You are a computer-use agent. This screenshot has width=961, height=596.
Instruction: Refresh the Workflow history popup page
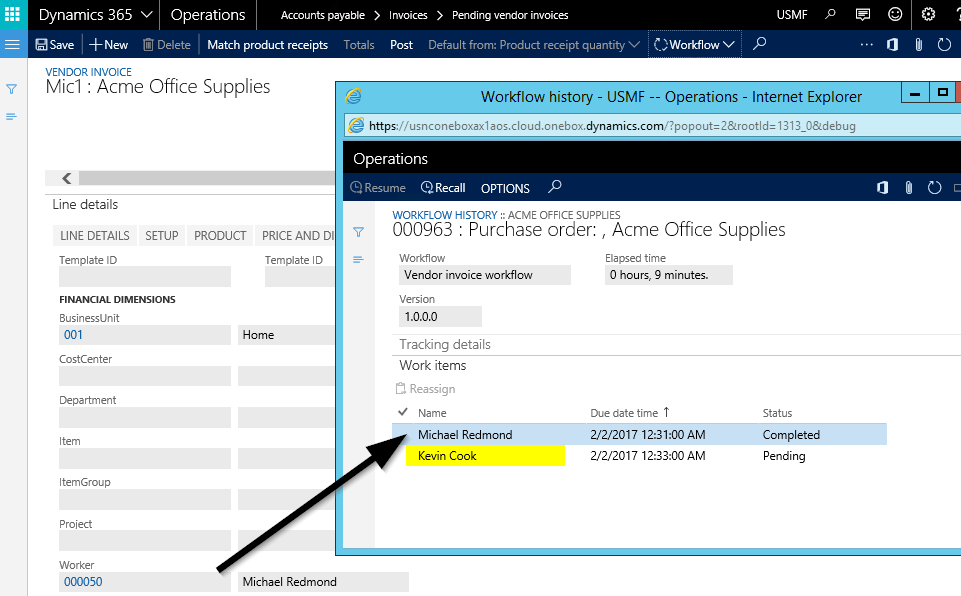point(935,188)
